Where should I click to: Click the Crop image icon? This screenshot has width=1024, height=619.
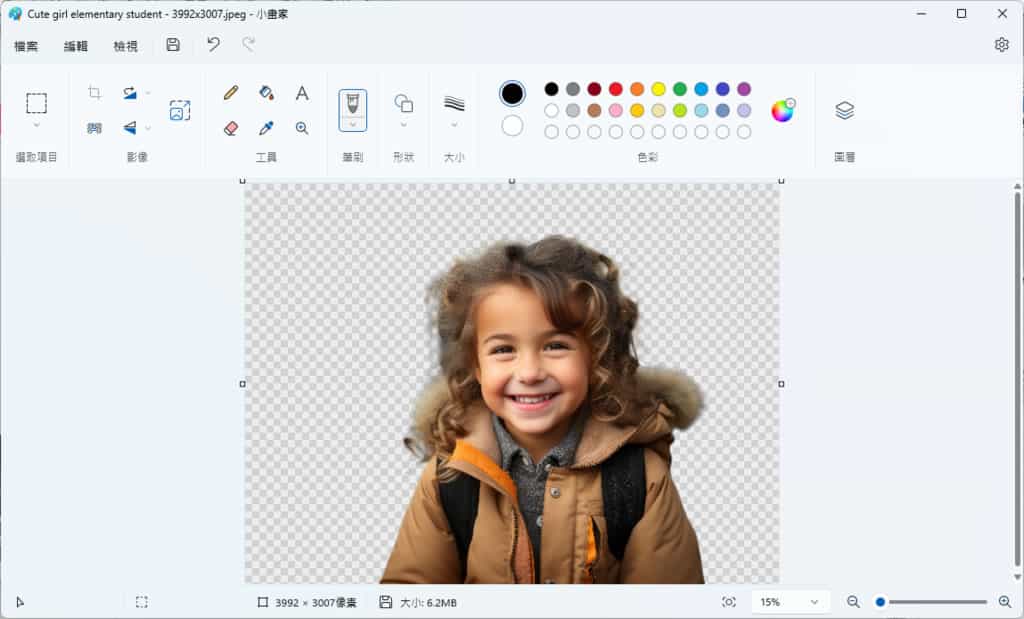95,93
